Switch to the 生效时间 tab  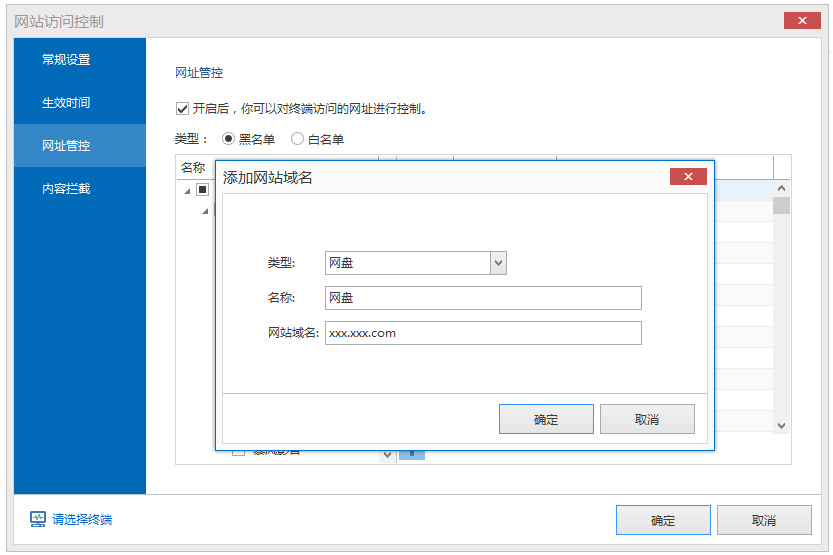66,103
